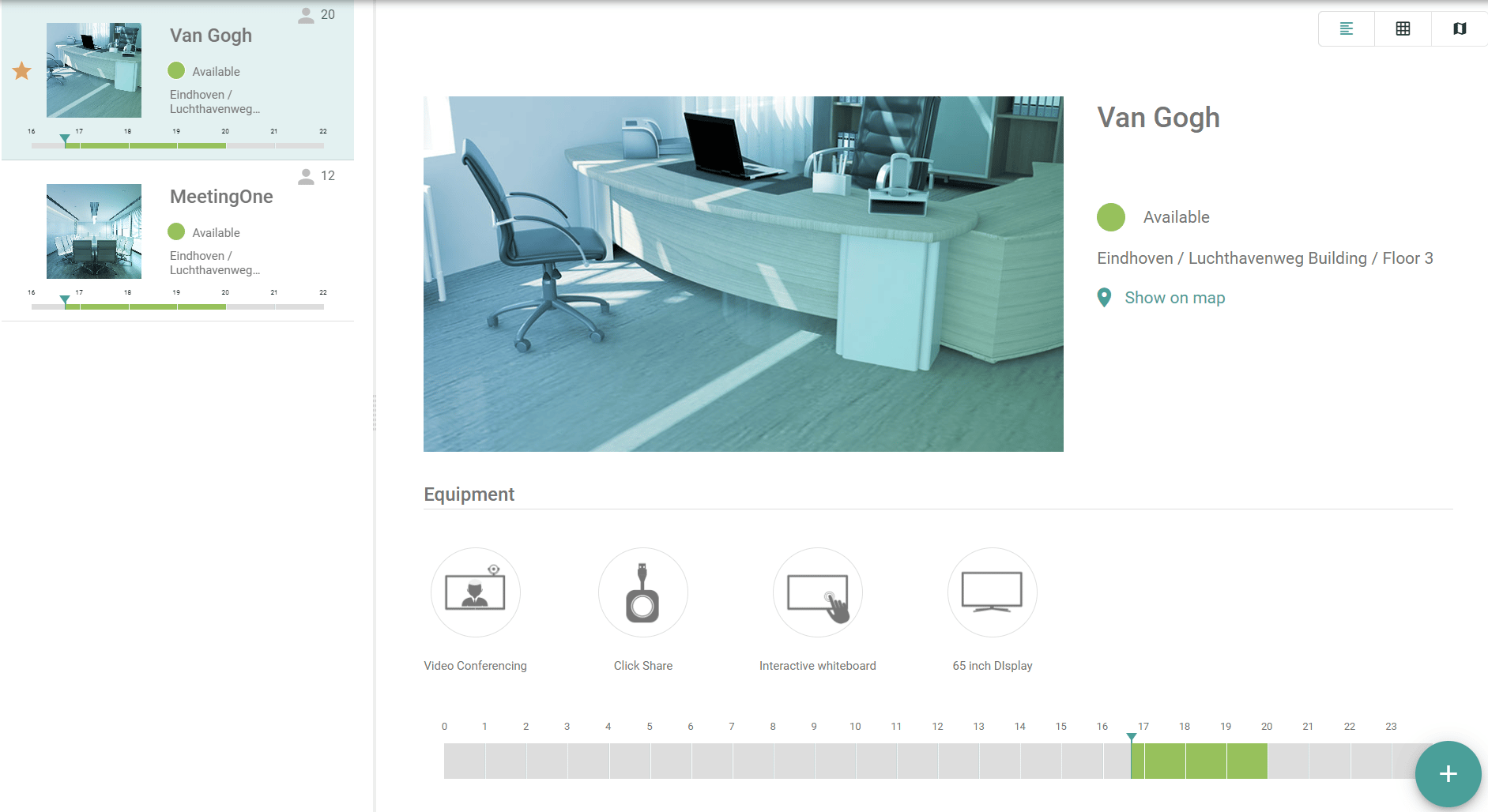
Task: Select the 19 o'clock slot on main timeline
Action: coord(1247,761)
